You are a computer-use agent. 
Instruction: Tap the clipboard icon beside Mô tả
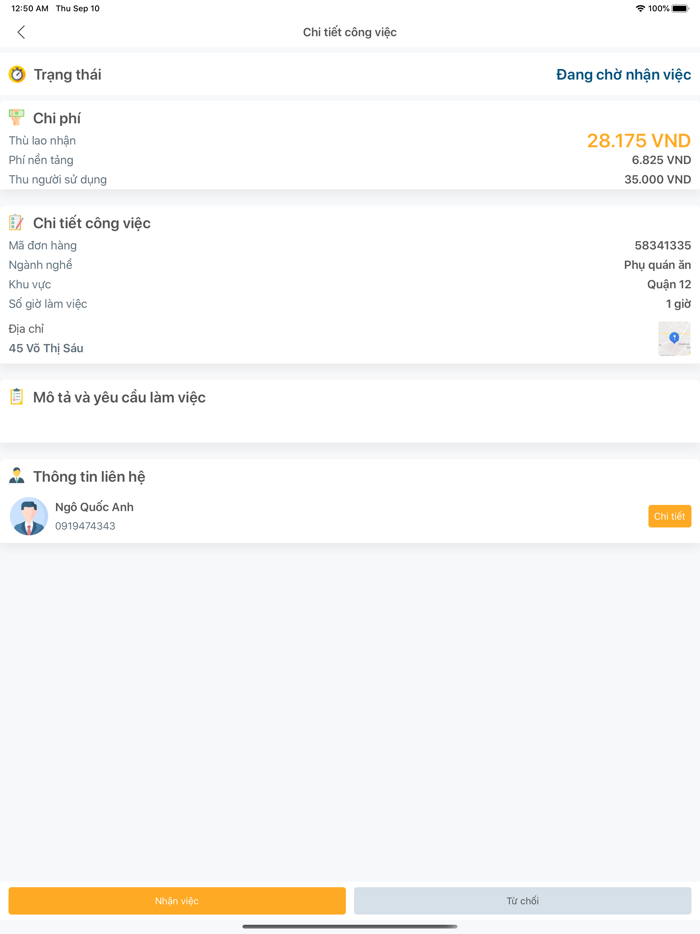coord(17,397)
